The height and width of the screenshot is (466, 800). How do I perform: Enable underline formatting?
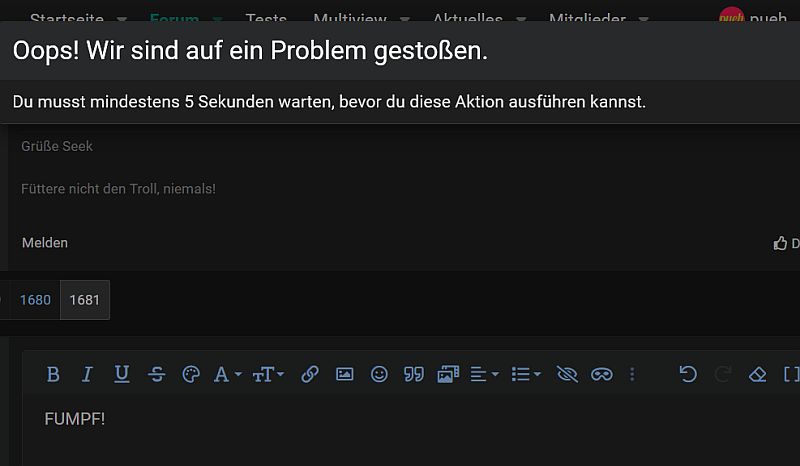[122, 374]
